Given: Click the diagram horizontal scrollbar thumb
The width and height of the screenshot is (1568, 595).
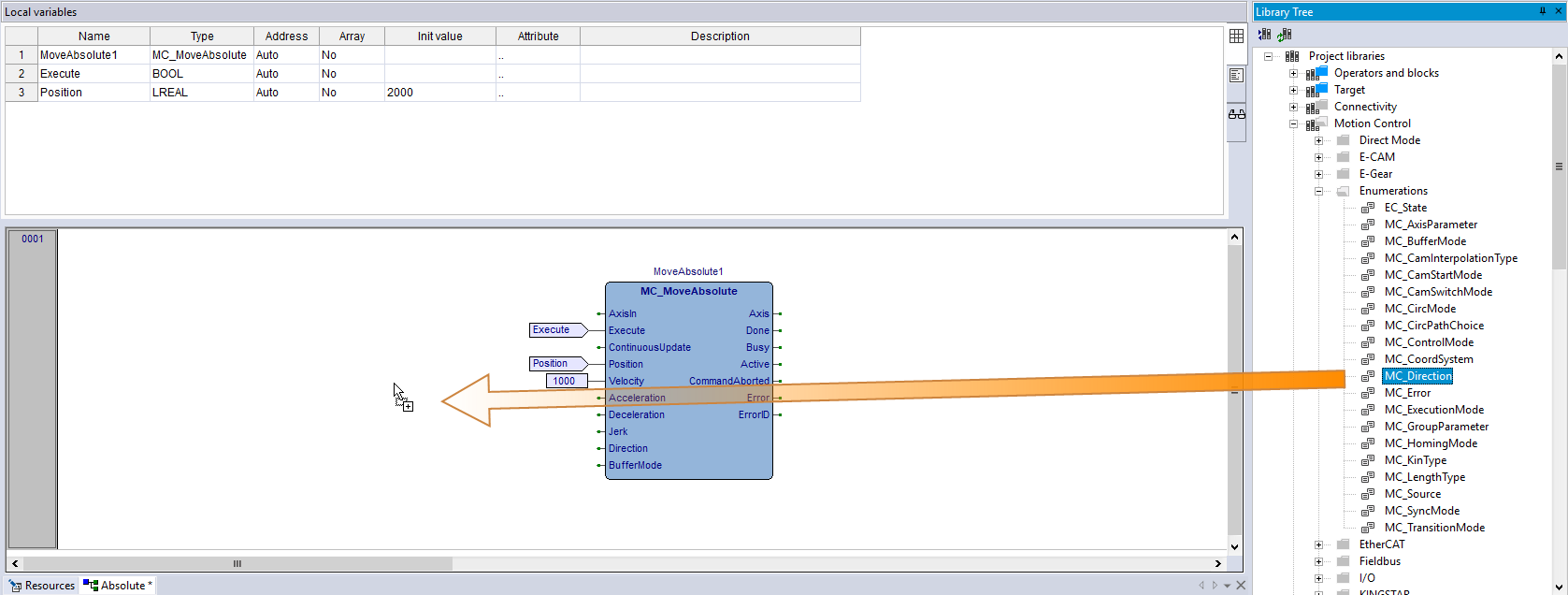Looking at the screenshot, I should [237, 563].
